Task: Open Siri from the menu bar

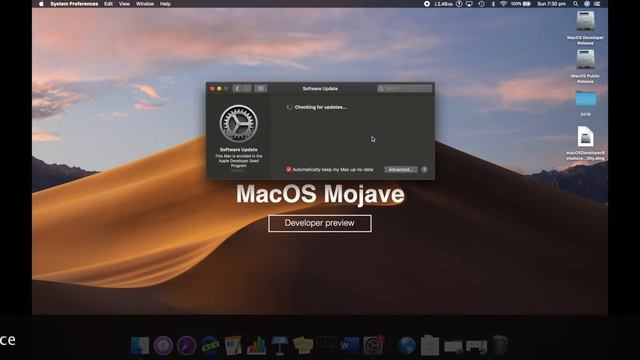Action: [x=587, y=4]
